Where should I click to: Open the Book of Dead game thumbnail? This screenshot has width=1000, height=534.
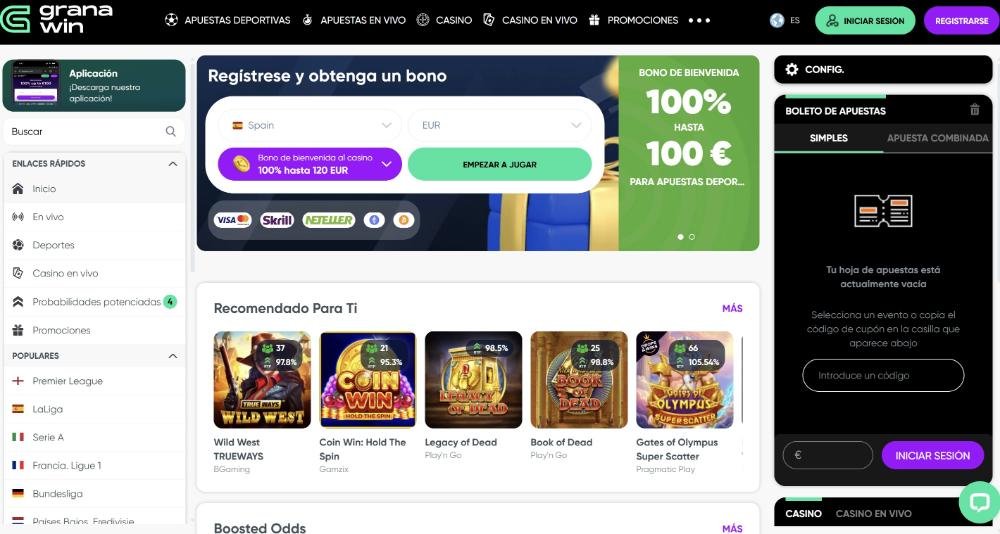(579, 380)
